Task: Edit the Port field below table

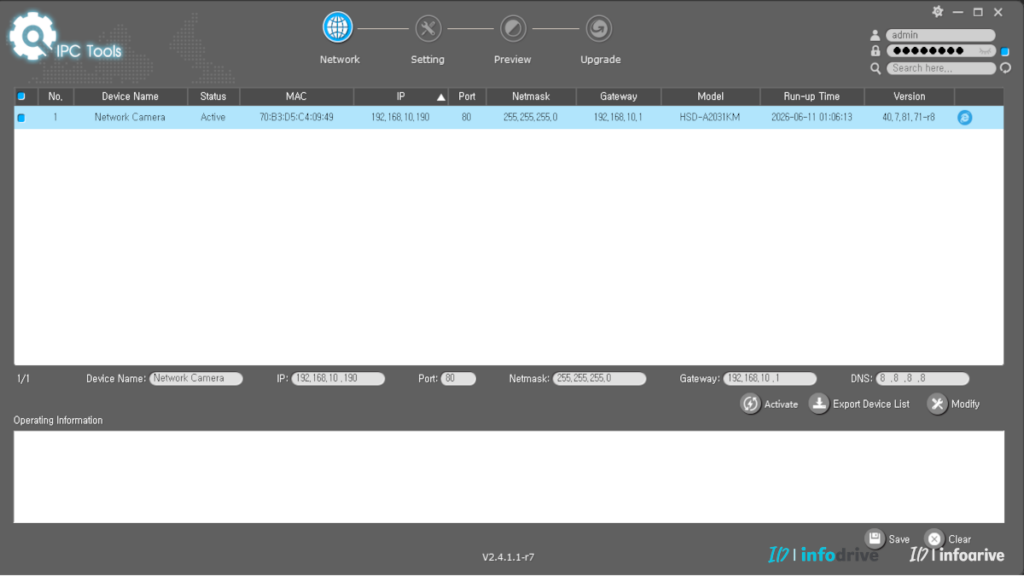Action: click(x=458, y=379)
